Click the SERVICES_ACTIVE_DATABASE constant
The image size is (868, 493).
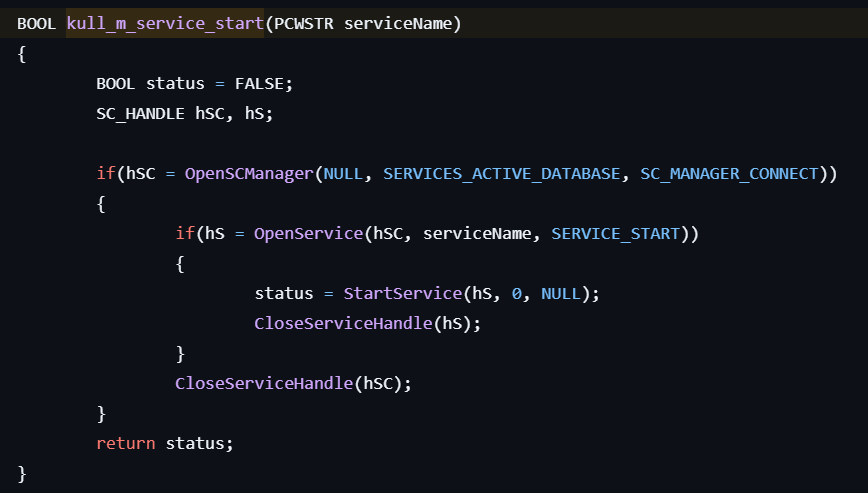coord(502,174)
